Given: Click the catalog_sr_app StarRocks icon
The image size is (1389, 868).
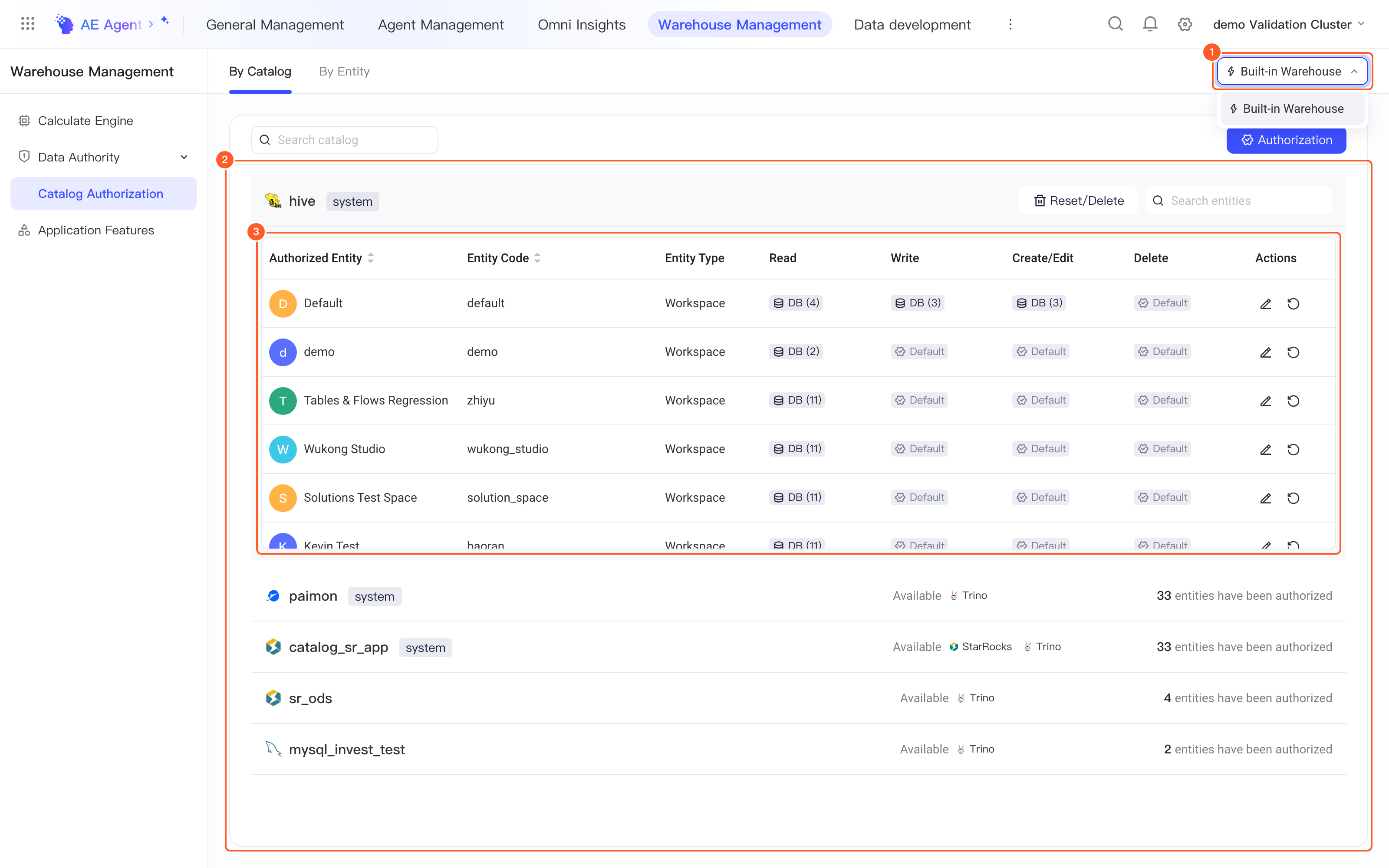Looking at the screenshot, I should click(x=273, y=647).
